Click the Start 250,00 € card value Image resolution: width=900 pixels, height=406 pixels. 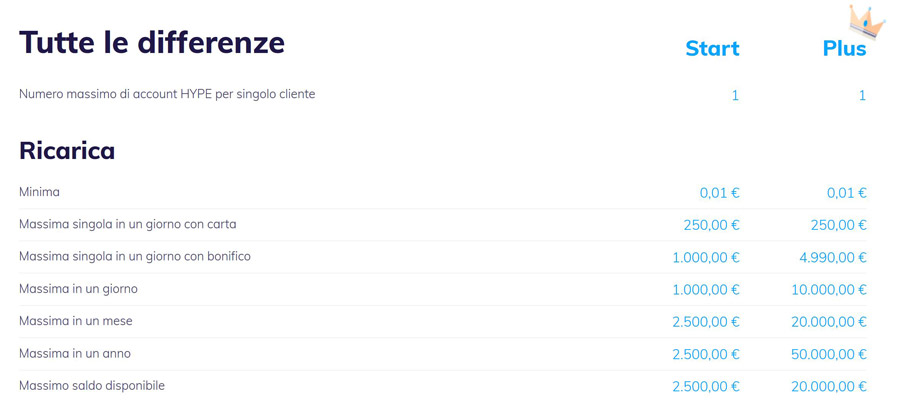[712, 226]
